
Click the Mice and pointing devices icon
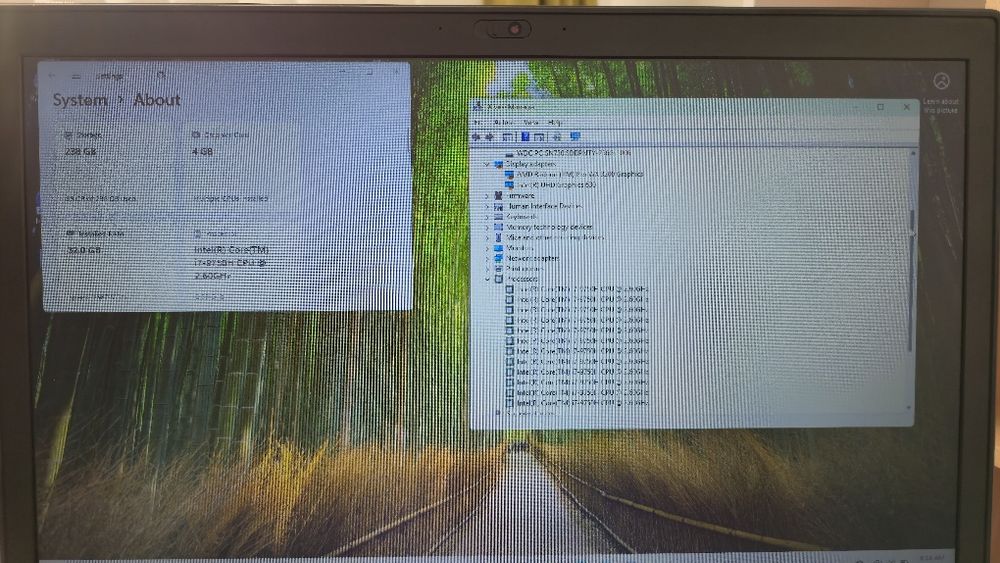pyautogui.click(x=499, y=237)
